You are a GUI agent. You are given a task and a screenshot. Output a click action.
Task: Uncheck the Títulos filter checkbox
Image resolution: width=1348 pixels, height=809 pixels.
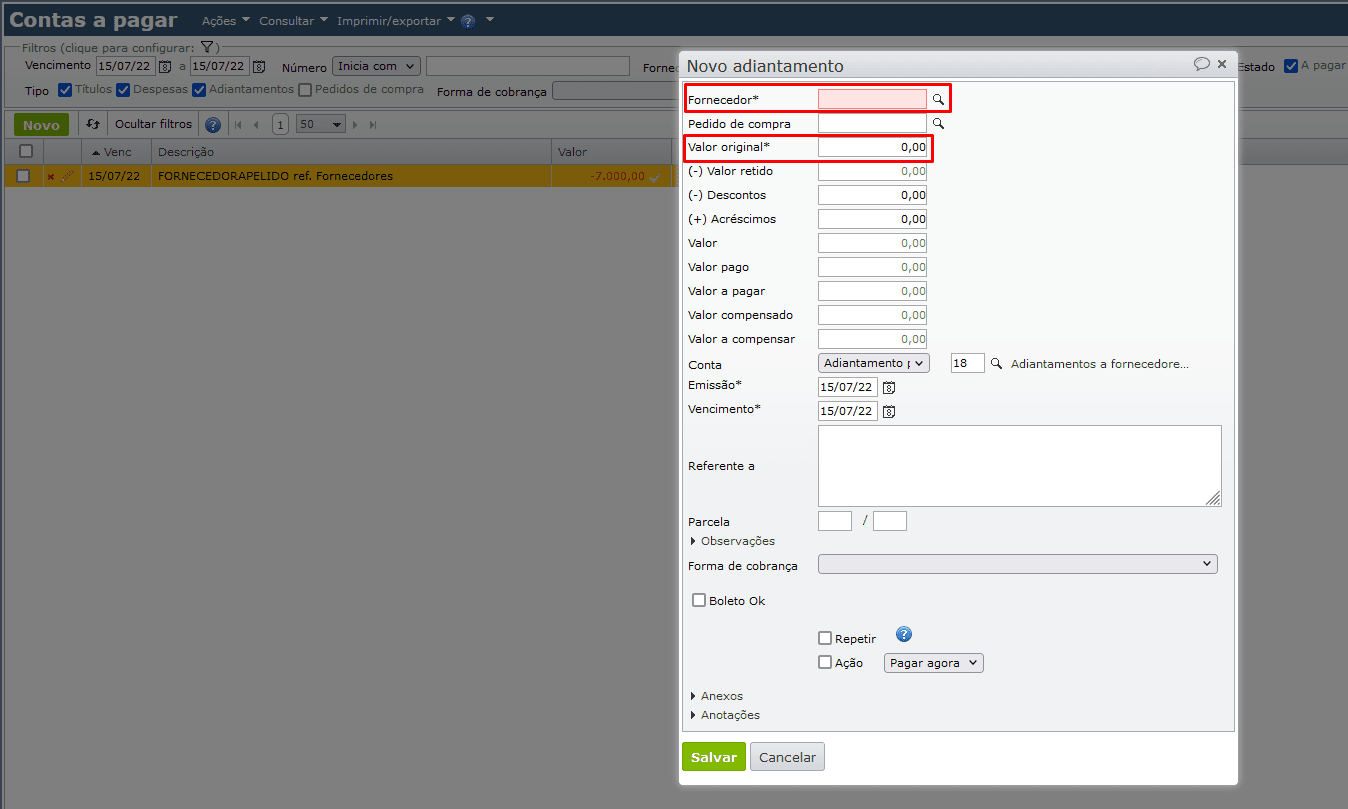click(65, 90)
